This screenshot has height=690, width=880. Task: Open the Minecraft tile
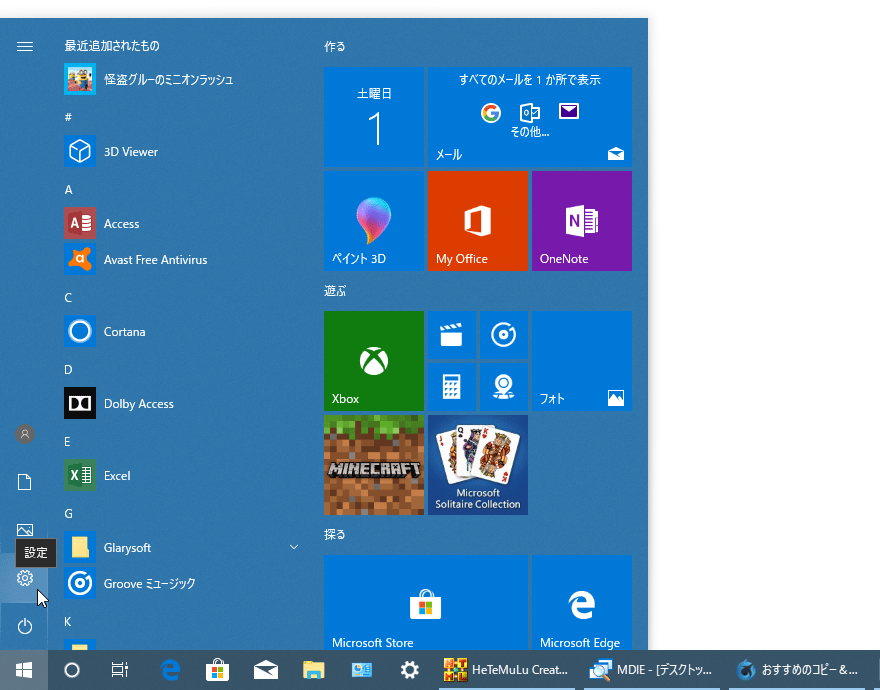tap(374, 465)
